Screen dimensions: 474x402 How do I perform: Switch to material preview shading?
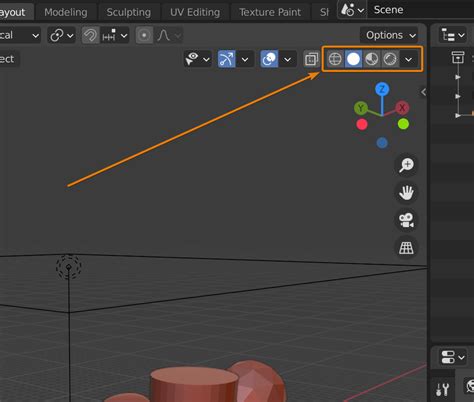[x=372, y=59]
